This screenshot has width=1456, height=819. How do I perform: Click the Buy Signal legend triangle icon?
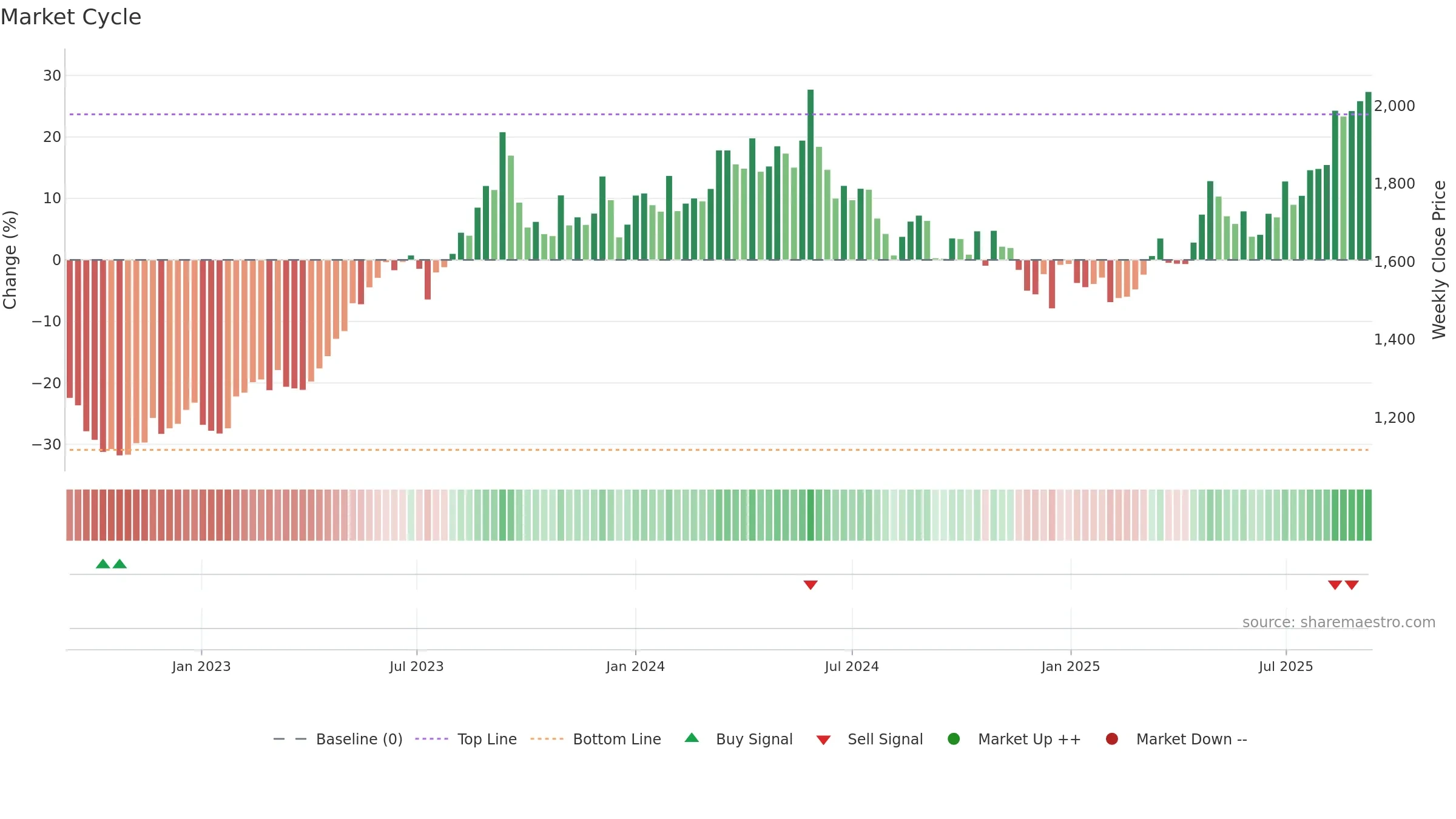coord(692,738)
